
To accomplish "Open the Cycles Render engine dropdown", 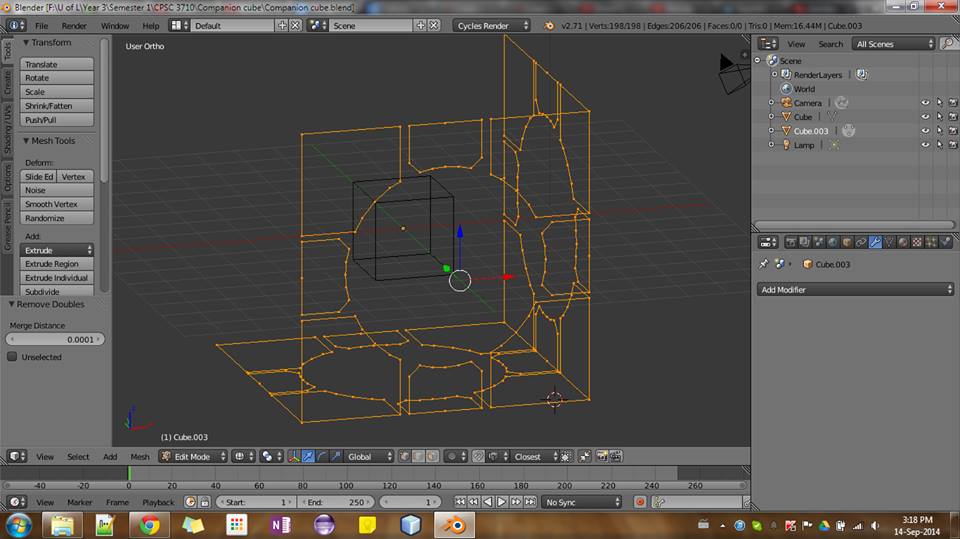I will click(492, 25).
